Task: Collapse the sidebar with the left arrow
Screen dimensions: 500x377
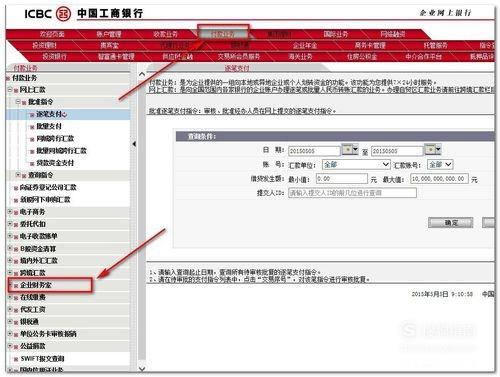Action: click(134, 144)
